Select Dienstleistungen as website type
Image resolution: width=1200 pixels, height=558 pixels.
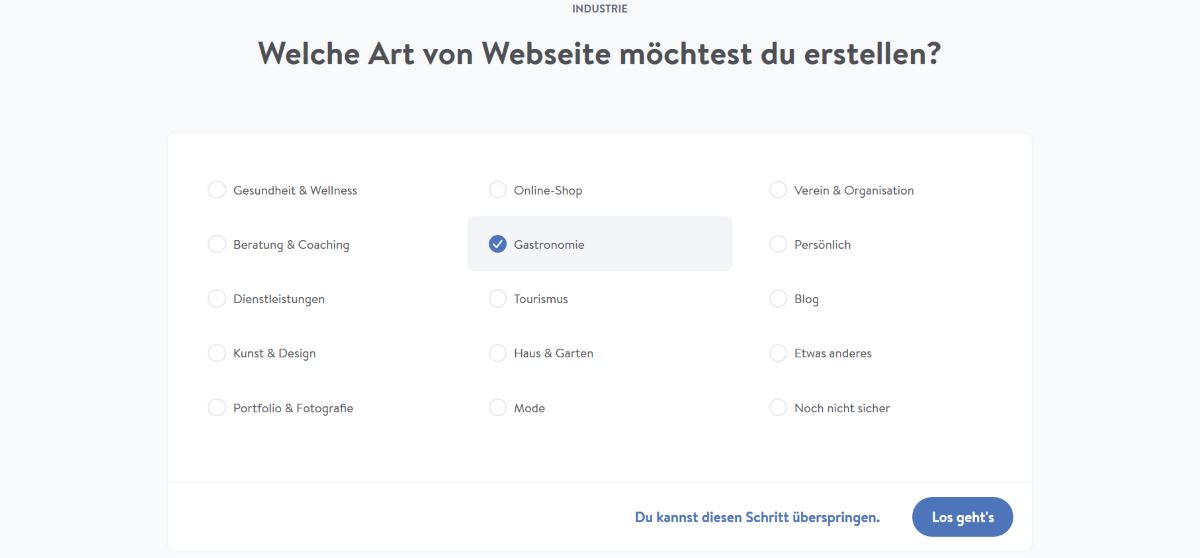pyautogui.click(x=217, y=299)
